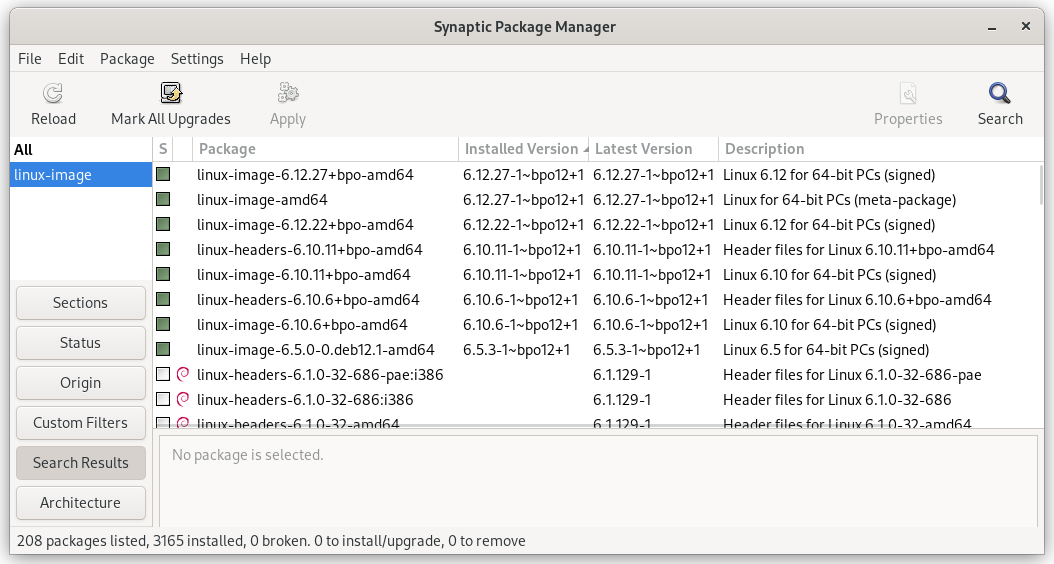
Task: Toggle status box of linux-image-6.10.6+bpo-amd64
Action: (163, 325)
